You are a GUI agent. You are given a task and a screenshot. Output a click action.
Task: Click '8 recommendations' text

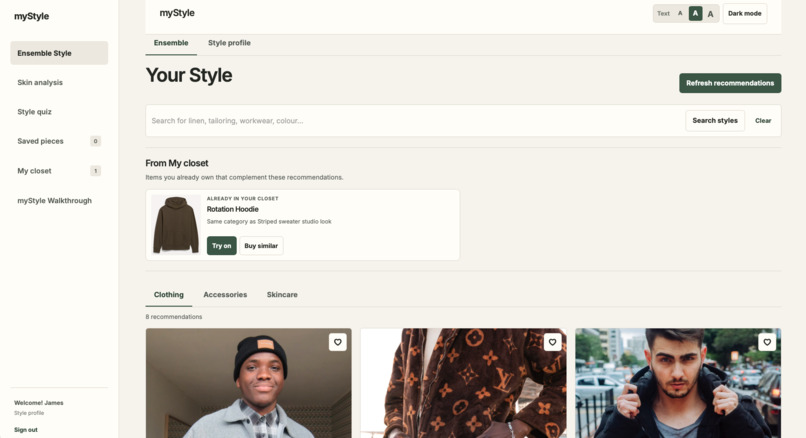click(x=174, y=317)
